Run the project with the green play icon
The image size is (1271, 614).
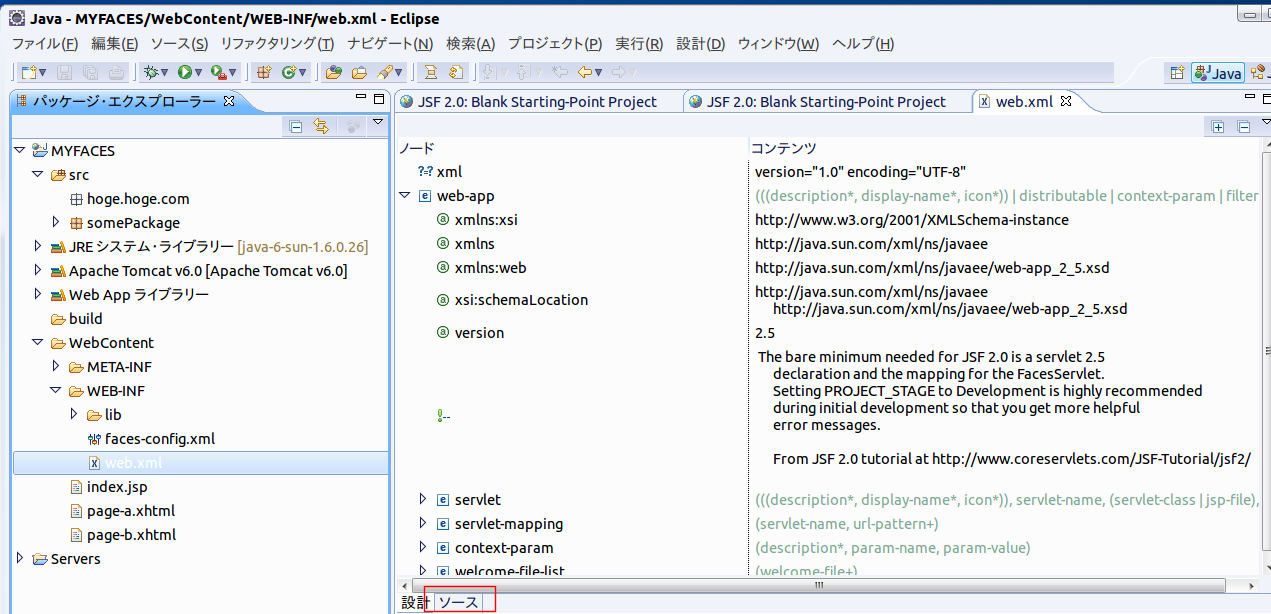pos(184,72)
